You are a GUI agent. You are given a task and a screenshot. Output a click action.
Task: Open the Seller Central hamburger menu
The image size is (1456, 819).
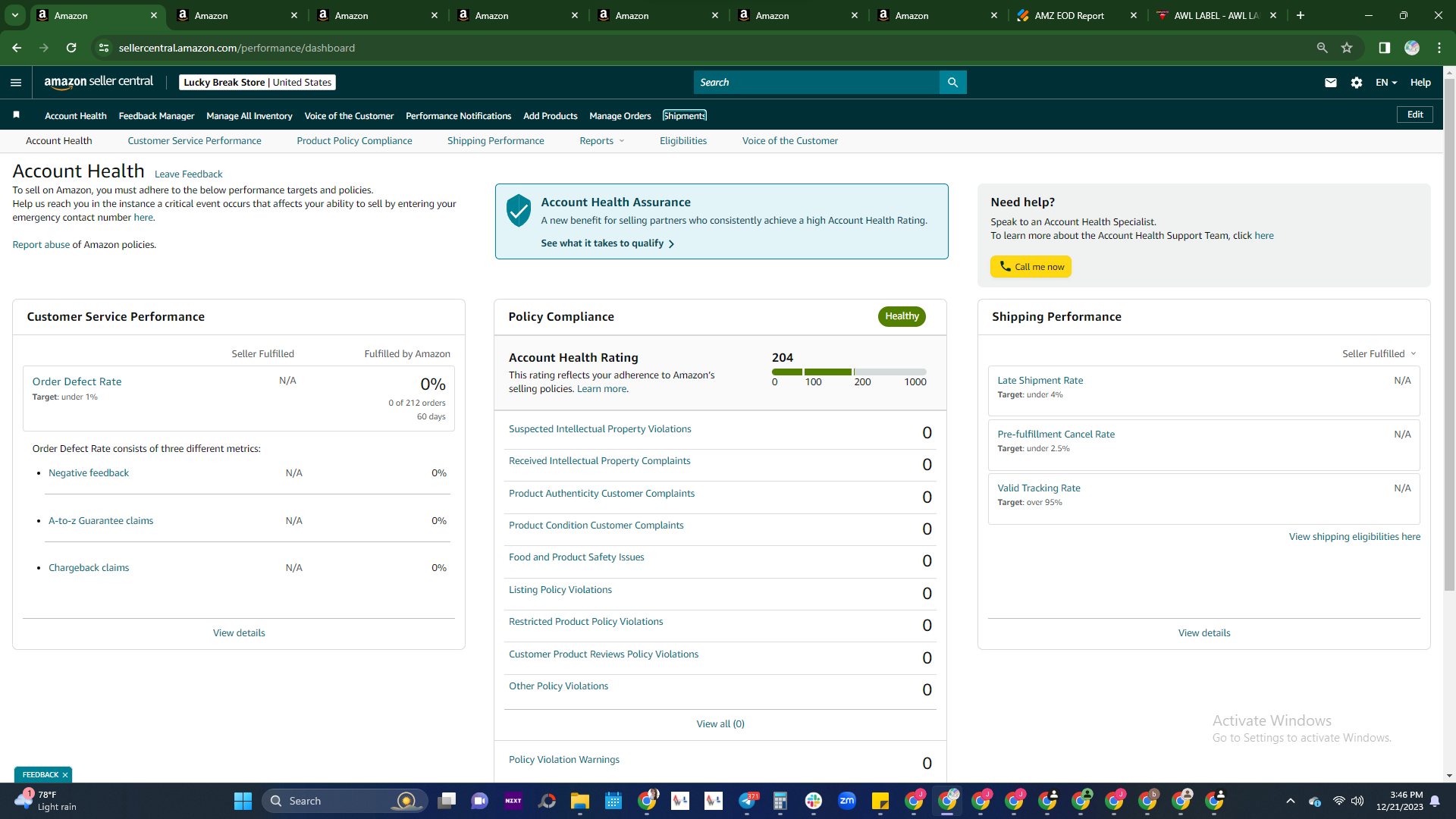[16, 83]
